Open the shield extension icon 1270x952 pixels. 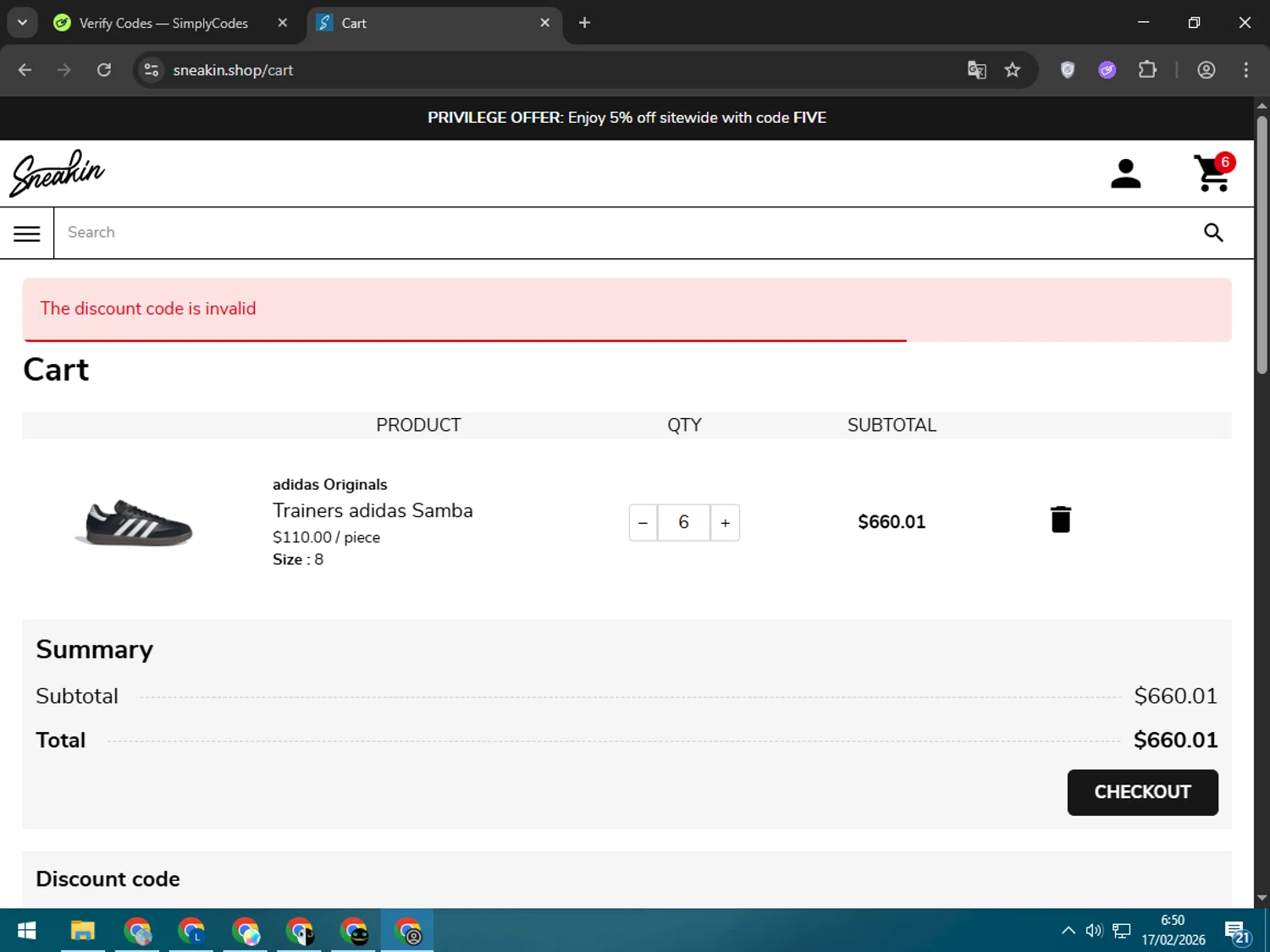(x=1068, y=70)
